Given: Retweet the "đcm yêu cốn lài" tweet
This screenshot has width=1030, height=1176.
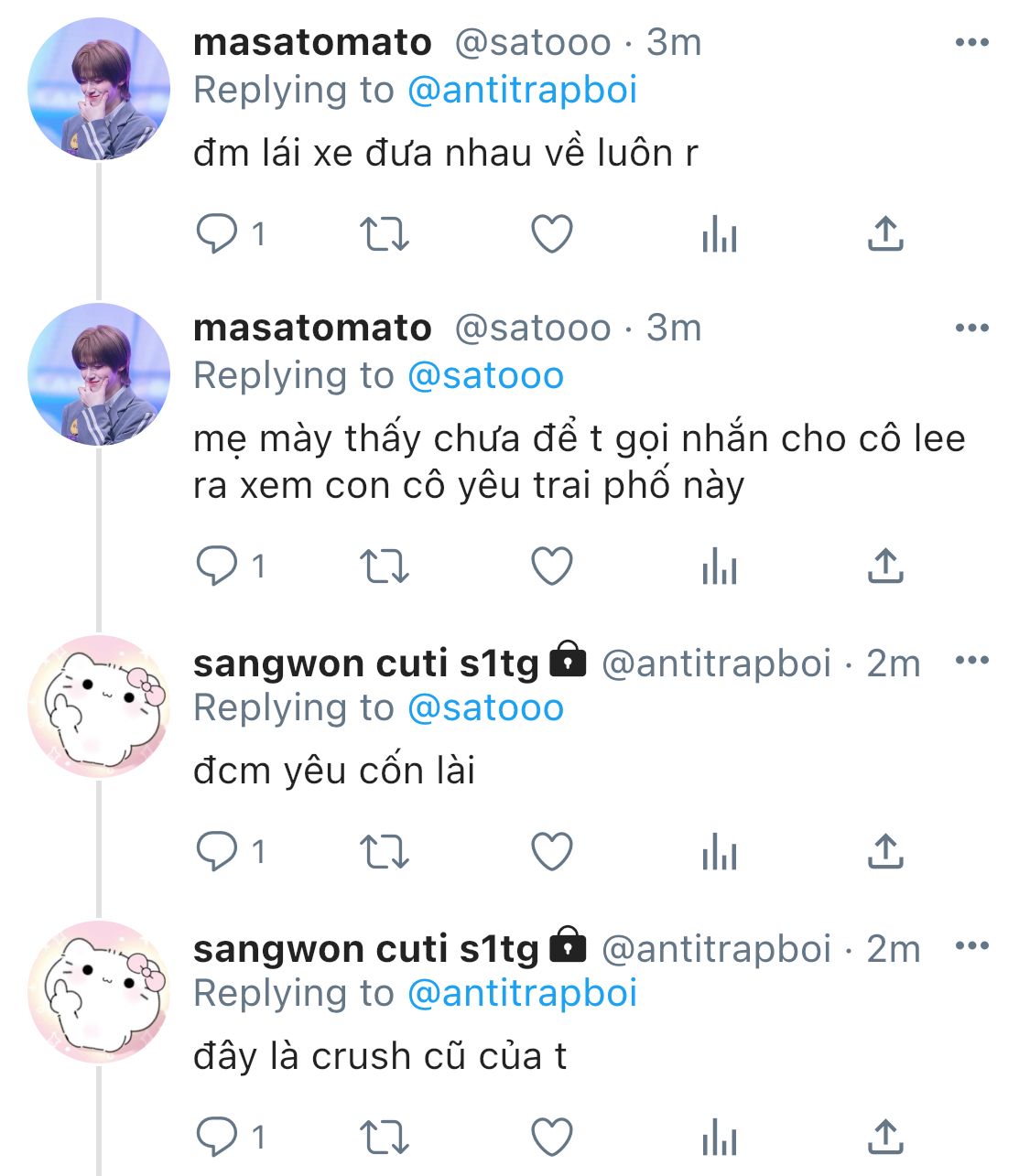Looking at the screenshot, I should tap(384, 852).
